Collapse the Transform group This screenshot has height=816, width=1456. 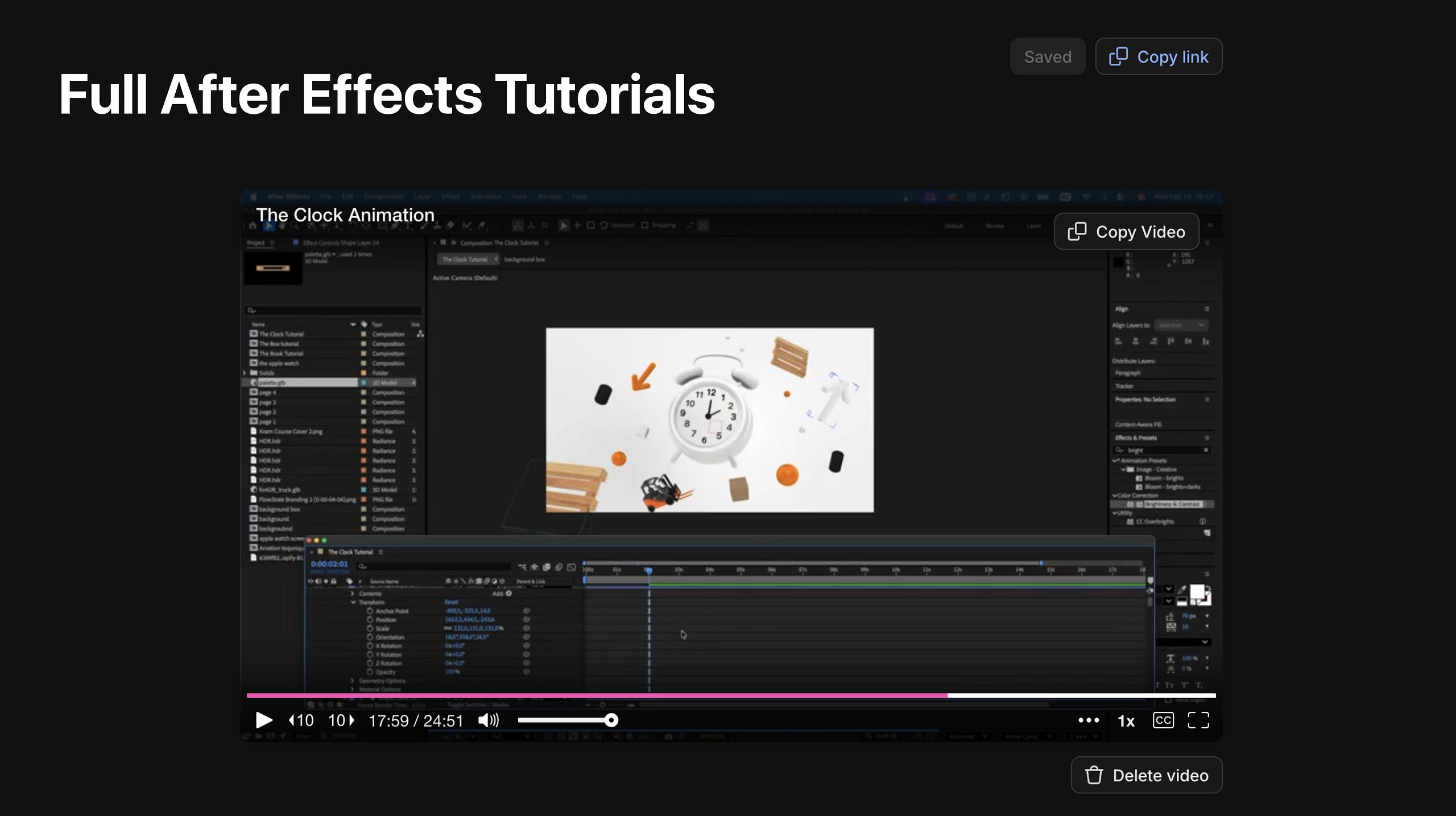(353, 602)
